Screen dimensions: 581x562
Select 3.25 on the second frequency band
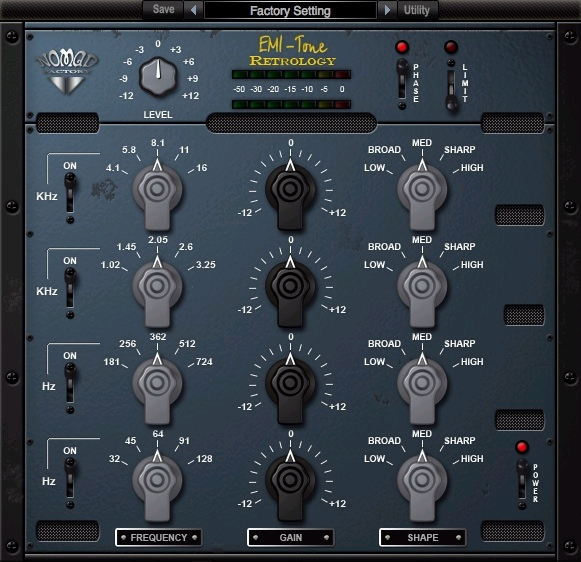tap(206, 265)
